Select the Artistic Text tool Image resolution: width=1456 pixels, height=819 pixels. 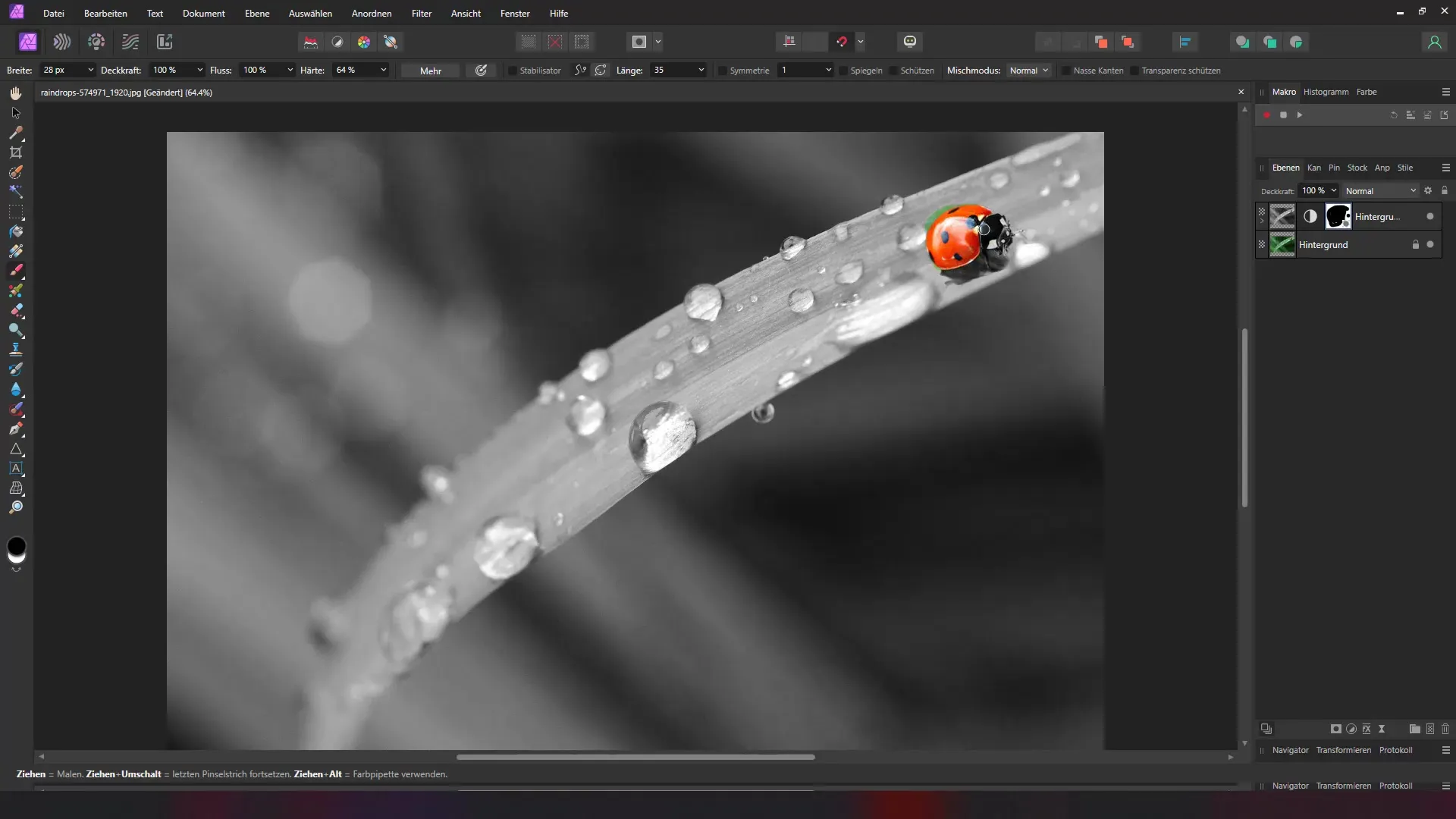click(16, 468)
